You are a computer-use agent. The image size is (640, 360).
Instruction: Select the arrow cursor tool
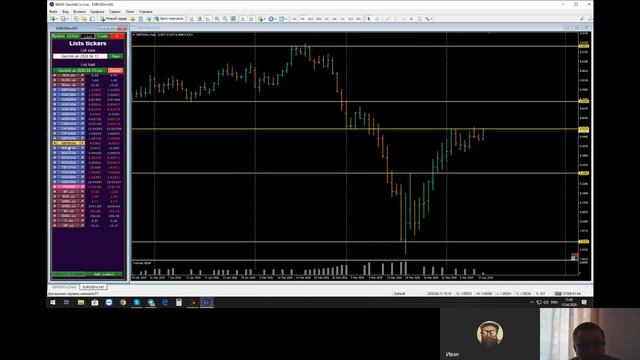click(369, 19)
